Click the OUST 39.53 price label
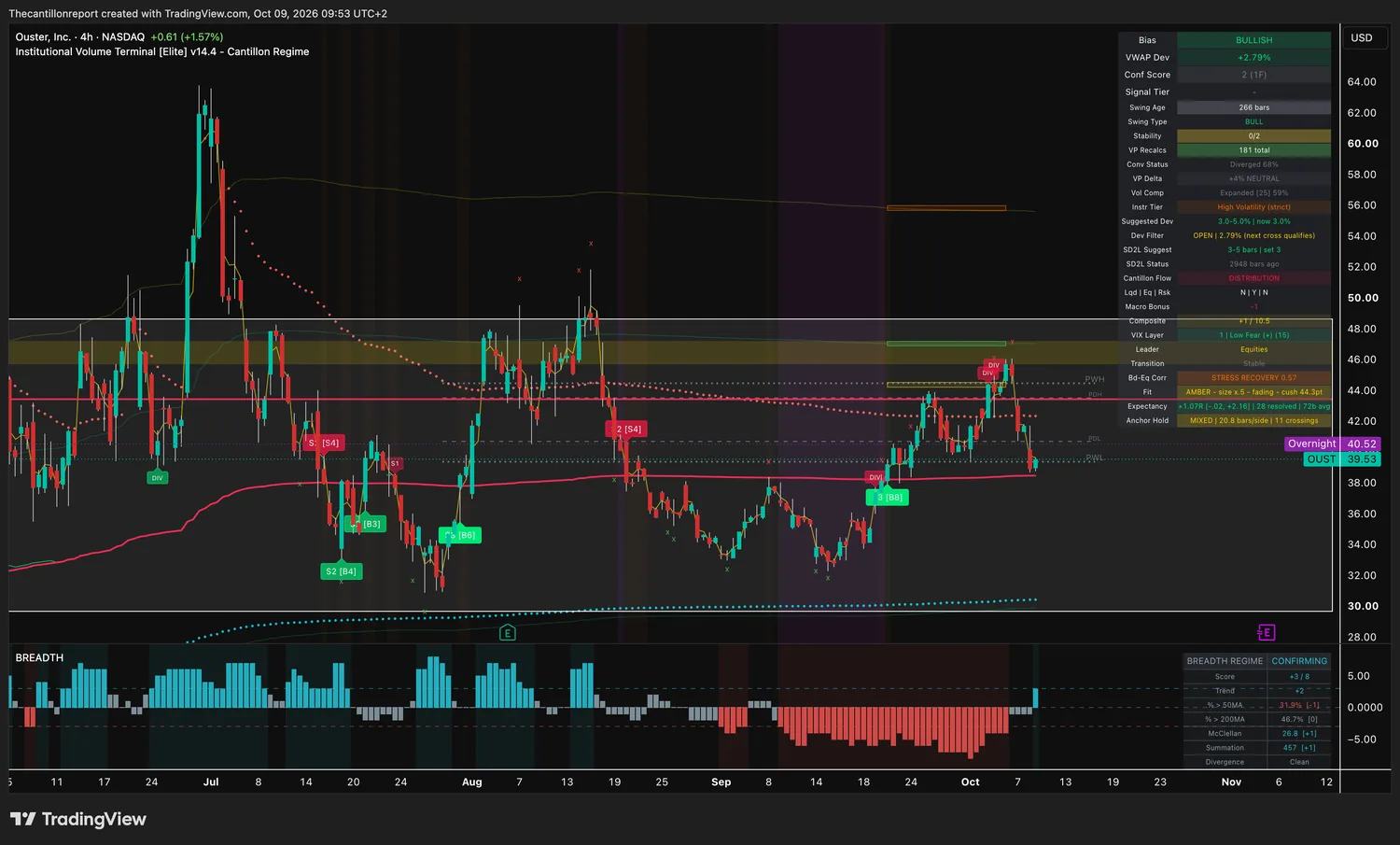This screenshot has height=845, width=1400. point(1342,459)
